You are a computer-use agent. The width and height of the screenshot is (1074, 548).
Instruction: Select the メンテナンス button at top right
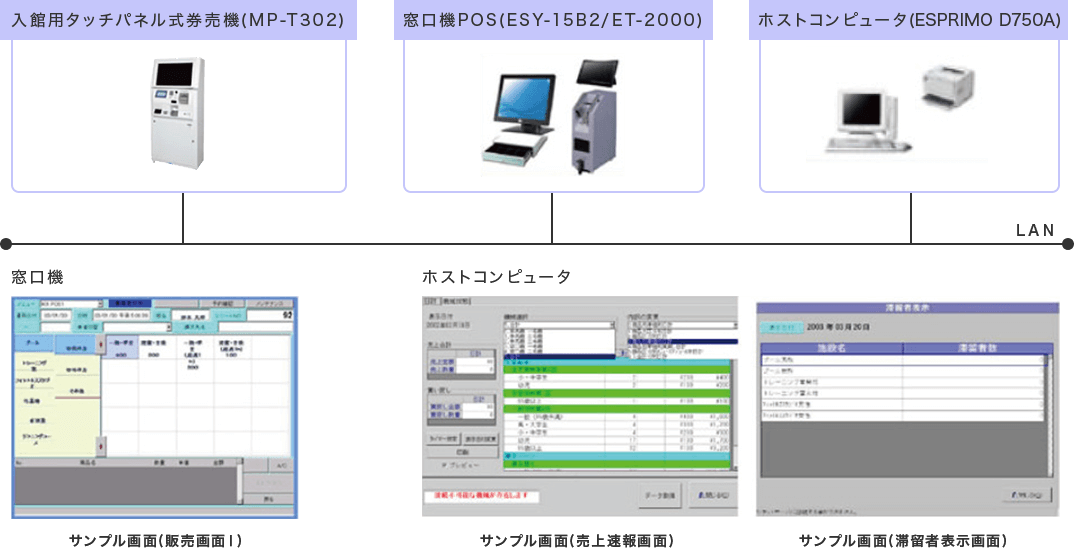(x=267, y=302)
